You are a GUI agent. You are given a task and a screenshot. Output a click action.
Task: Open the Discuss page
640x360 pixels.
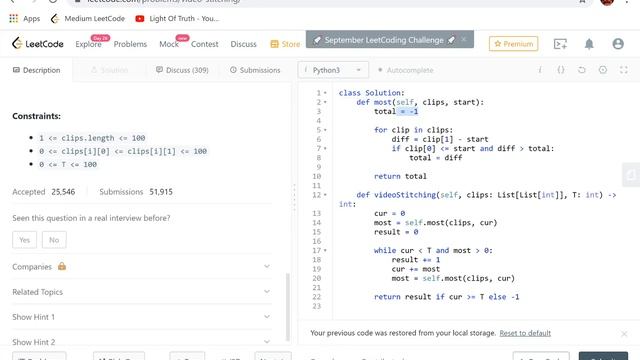(243, 44)
